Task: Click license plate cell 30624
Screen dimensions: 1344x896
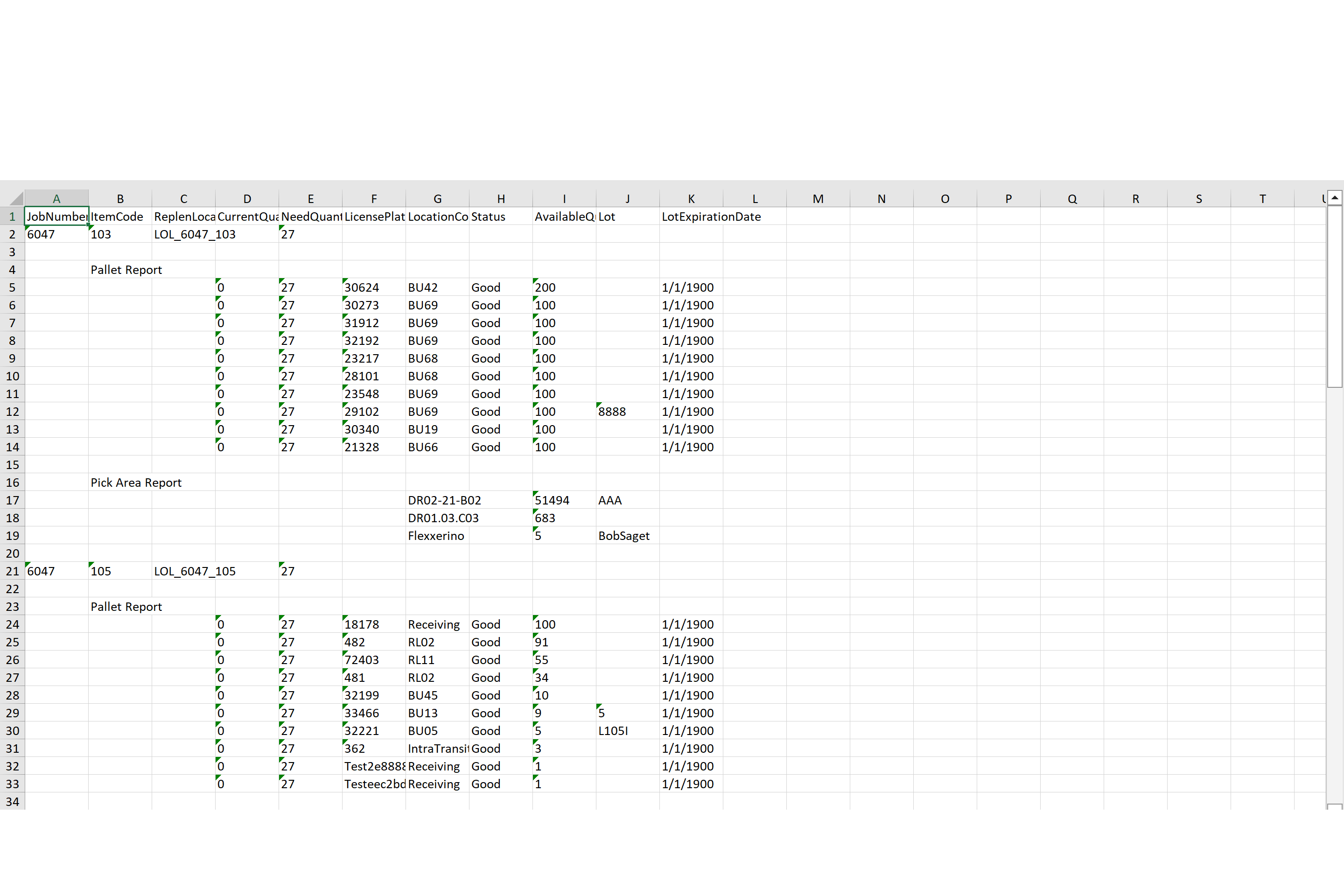Action: click(374, 287)
